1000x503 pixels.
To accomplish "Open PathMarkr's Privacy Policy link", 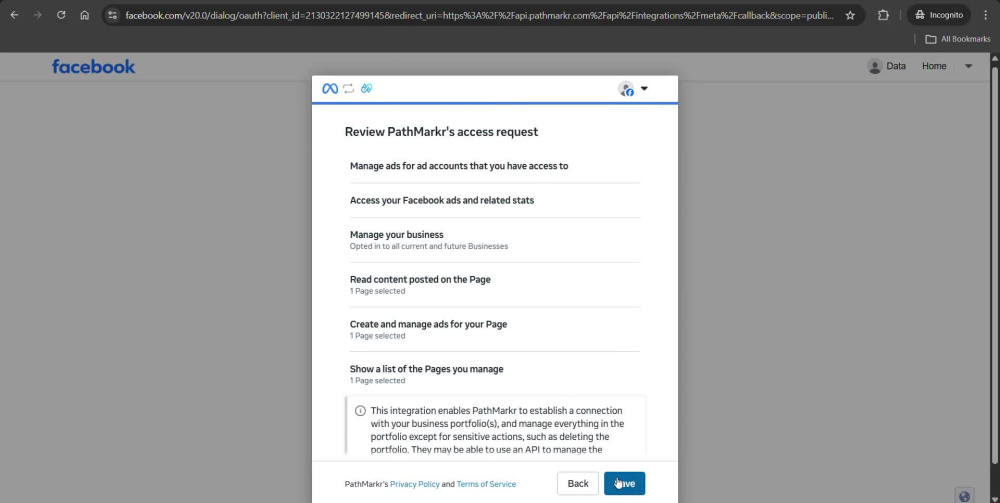I will 415,485.
